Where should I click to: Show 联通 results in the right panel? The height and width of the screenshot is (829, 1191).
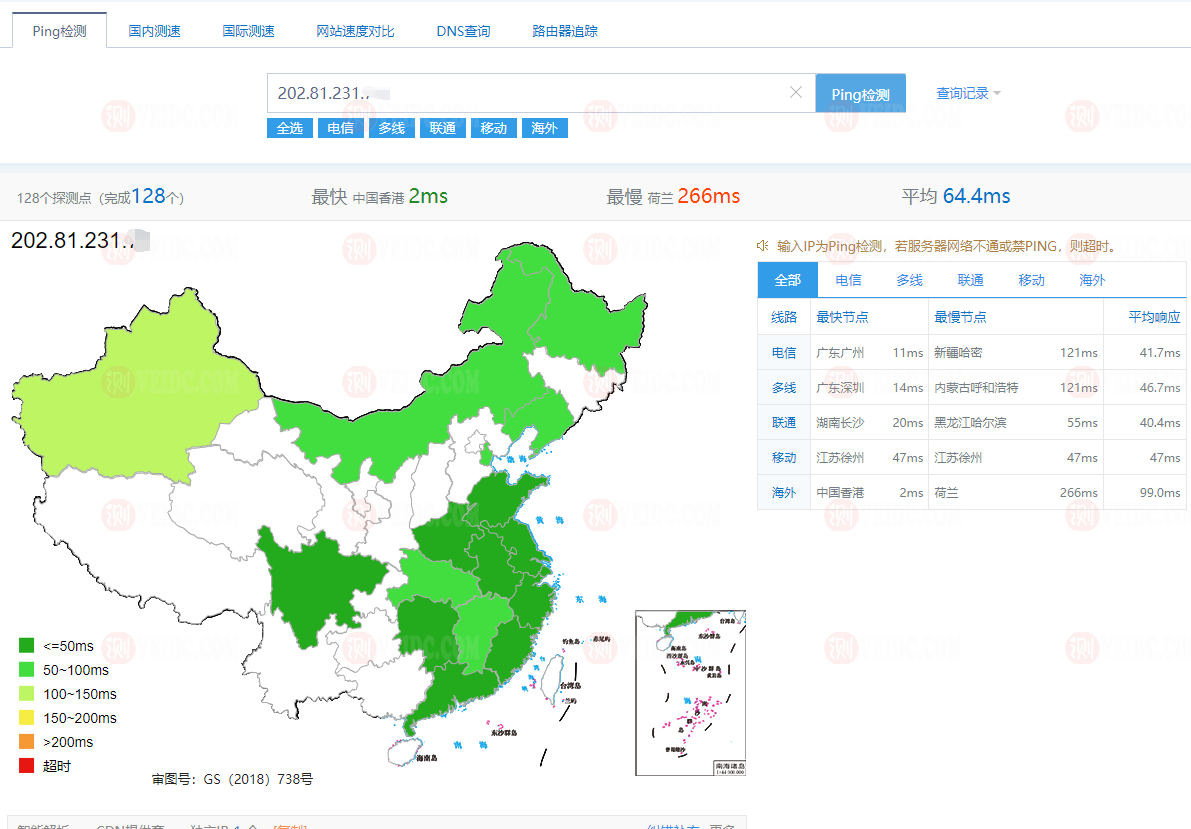[x=969, y=280]
